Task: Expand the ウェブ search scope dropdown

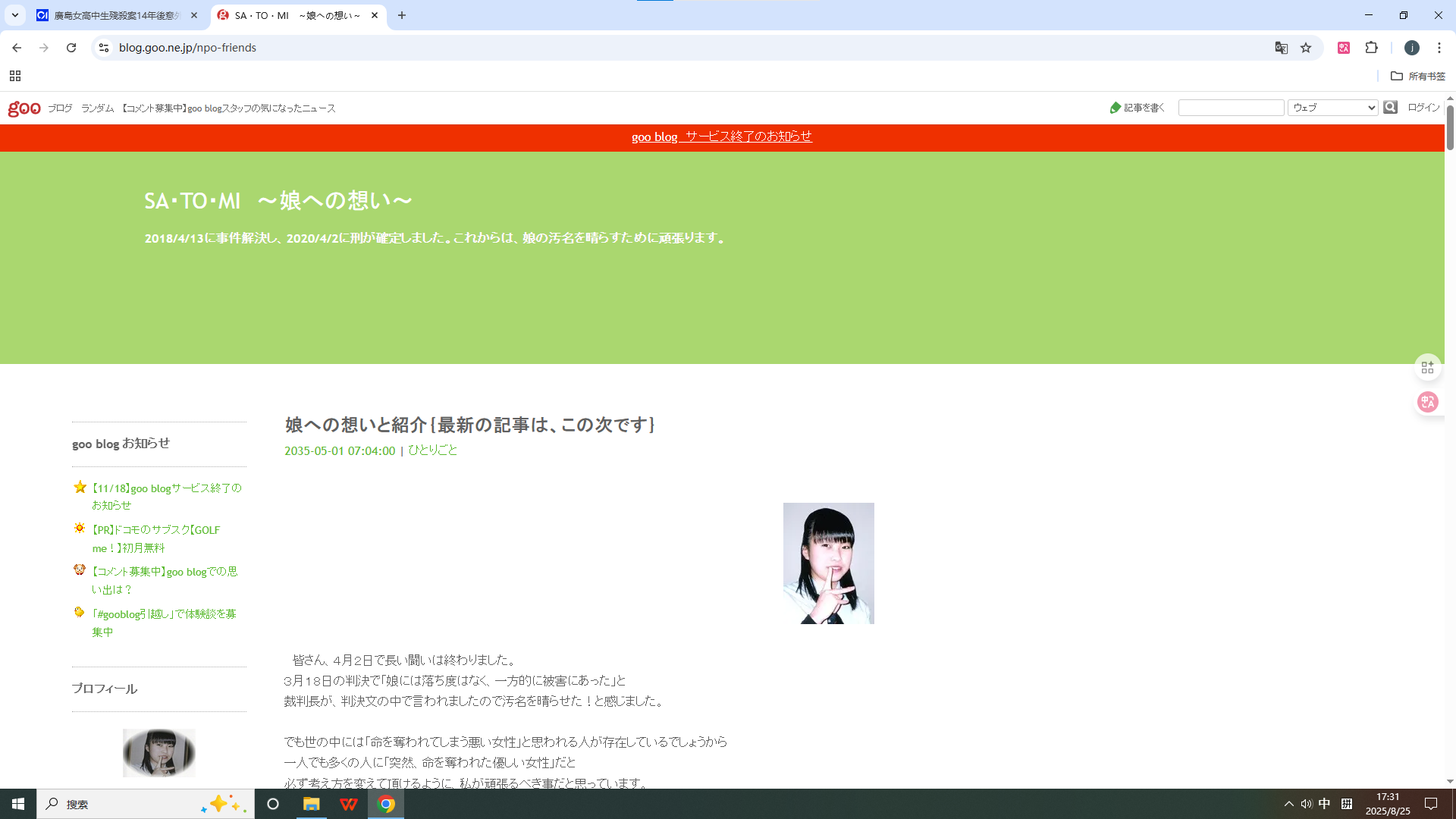Action: pyautogui.click(x=1332, y=108)
